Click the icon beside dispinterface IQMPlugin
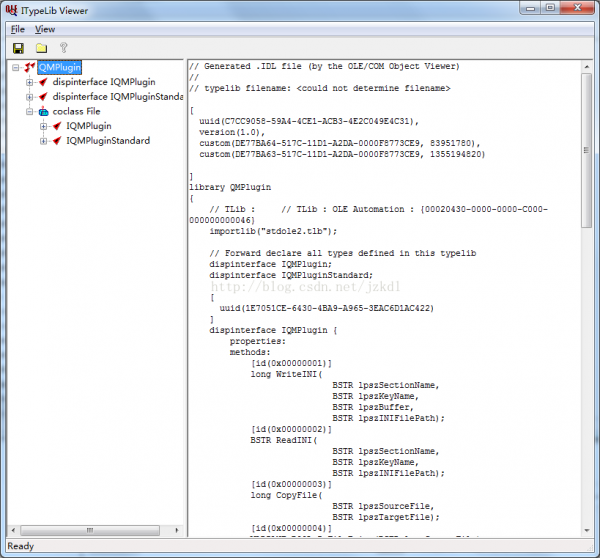 point(43,82)
